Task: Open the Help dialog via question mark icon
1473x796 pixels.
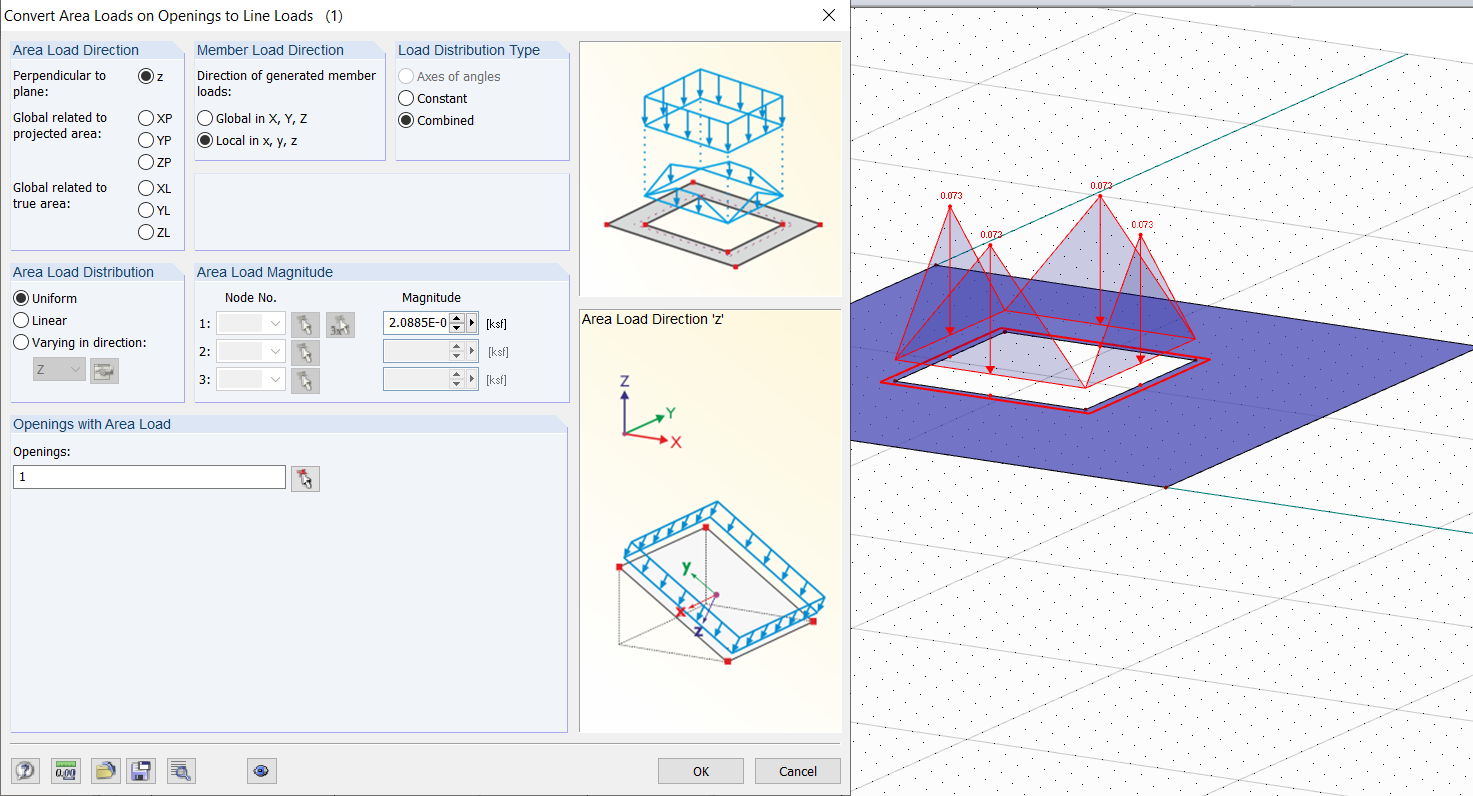Action: [25, 771]
